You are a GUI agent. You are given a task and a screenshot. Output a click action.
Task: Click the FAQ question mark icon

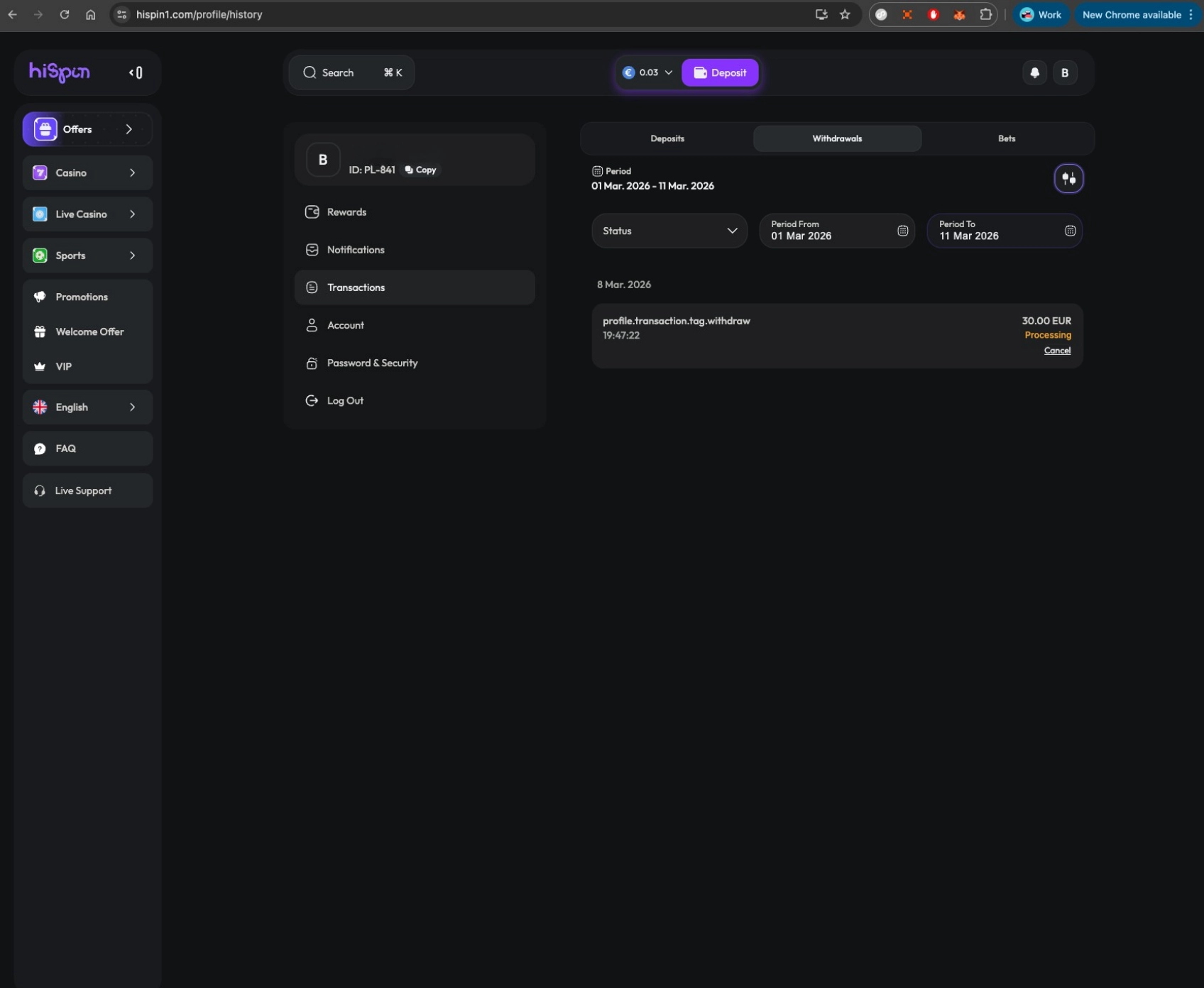(x=40, y=449)
